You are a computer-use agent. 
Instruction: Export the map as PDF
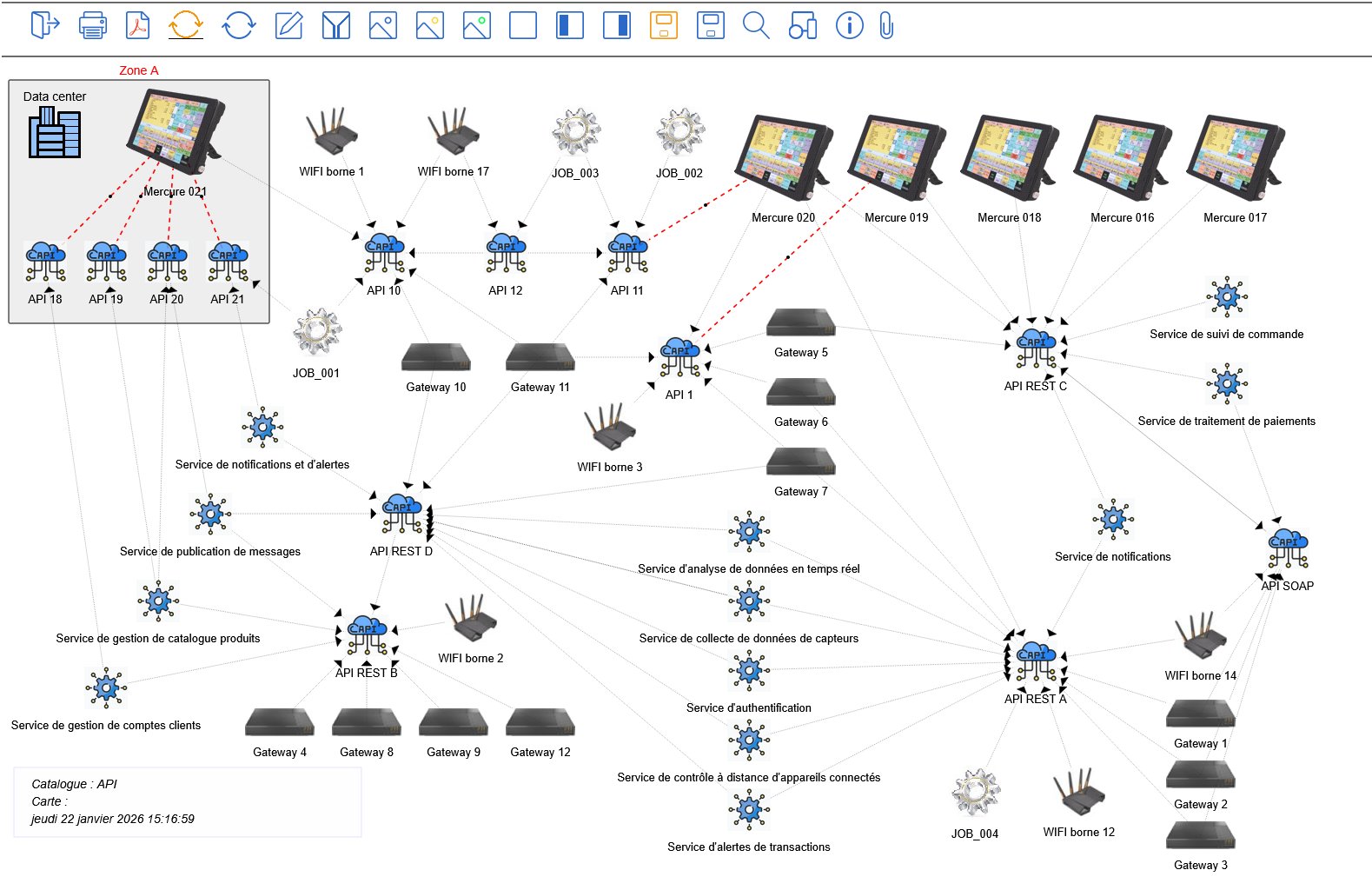(x=138, y=25)
